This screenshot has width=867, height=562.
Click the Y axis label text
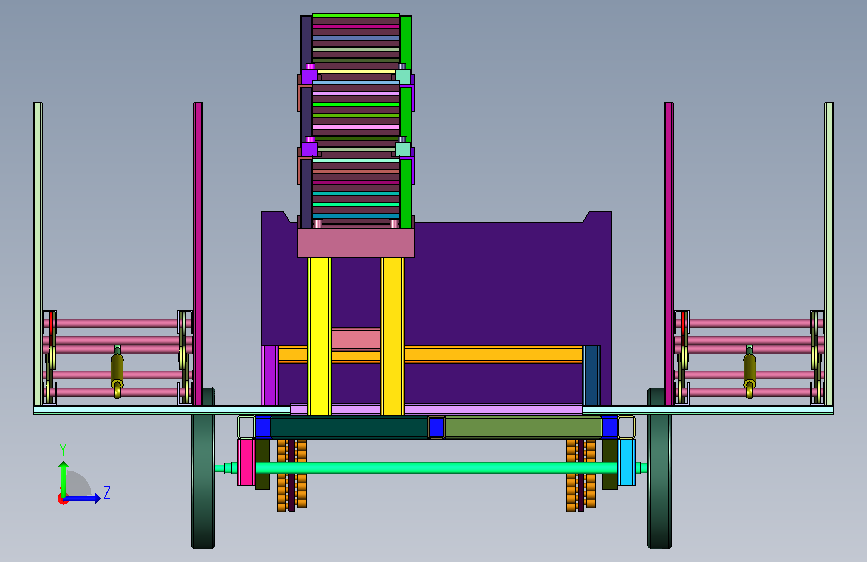pyautogui.click(x=63, y=450)
